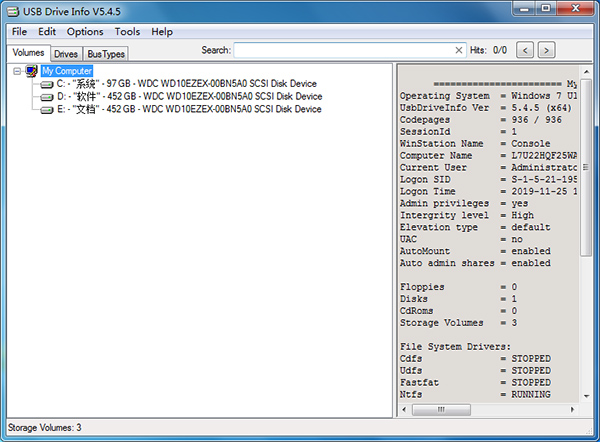
Task: Click the Storage Volumes: 3 status bar text
Action: click(x=45, y=427)
